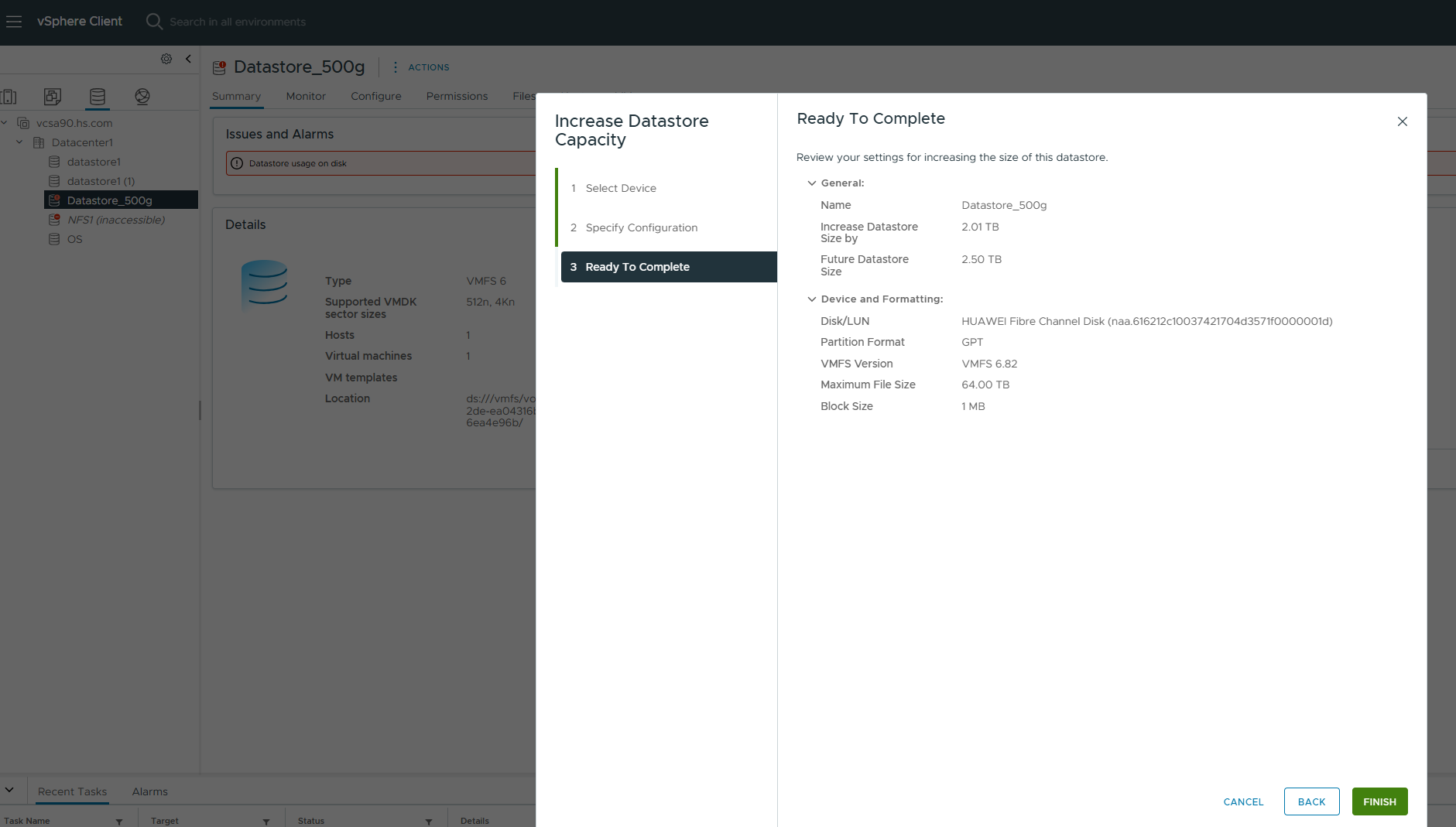Screen dimensions: 1456x827
Task: Click the Datacenter1 datacenter icon
Action: tap(39, 142)
